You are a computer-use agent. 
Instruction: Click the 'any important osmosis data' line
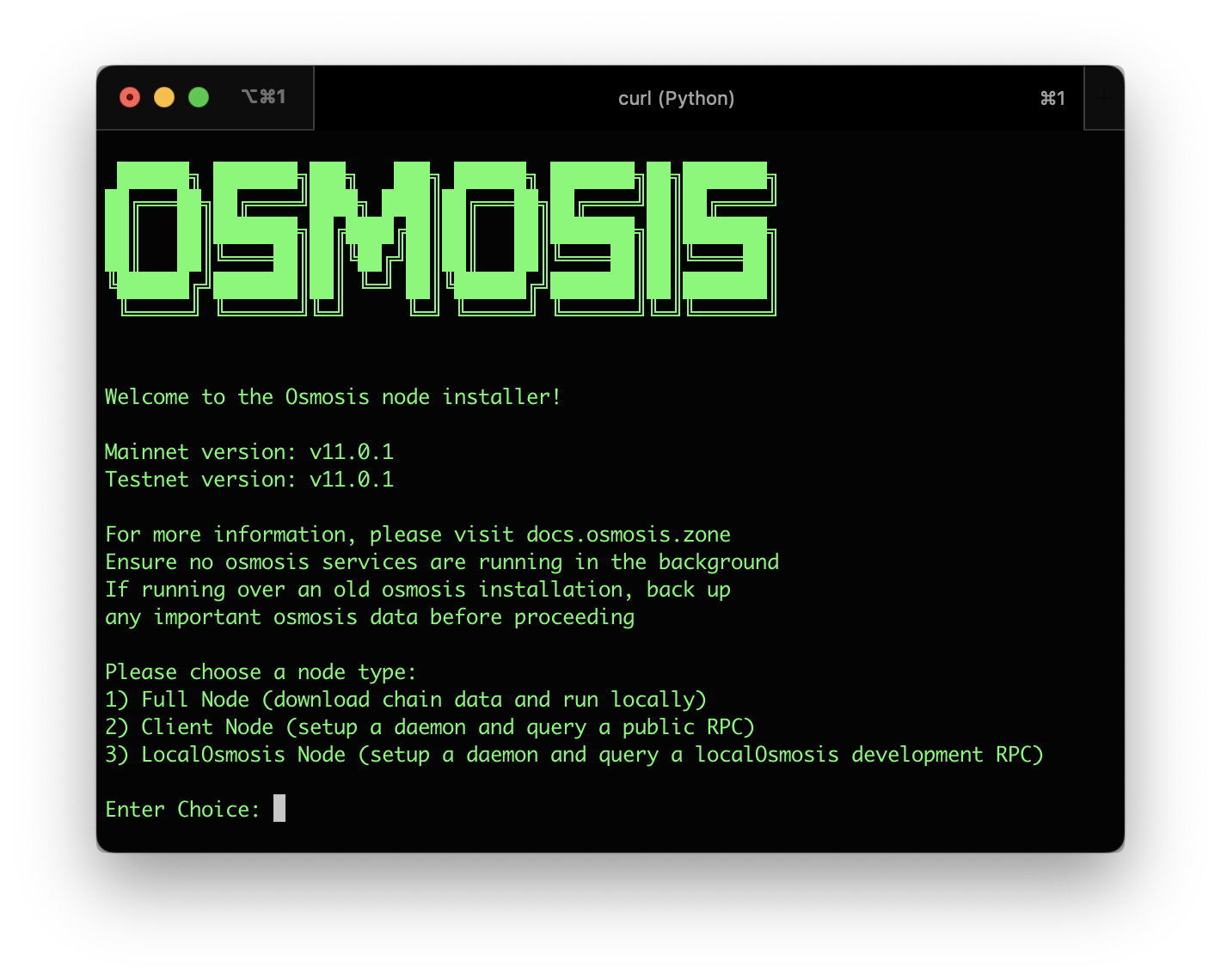370,617
